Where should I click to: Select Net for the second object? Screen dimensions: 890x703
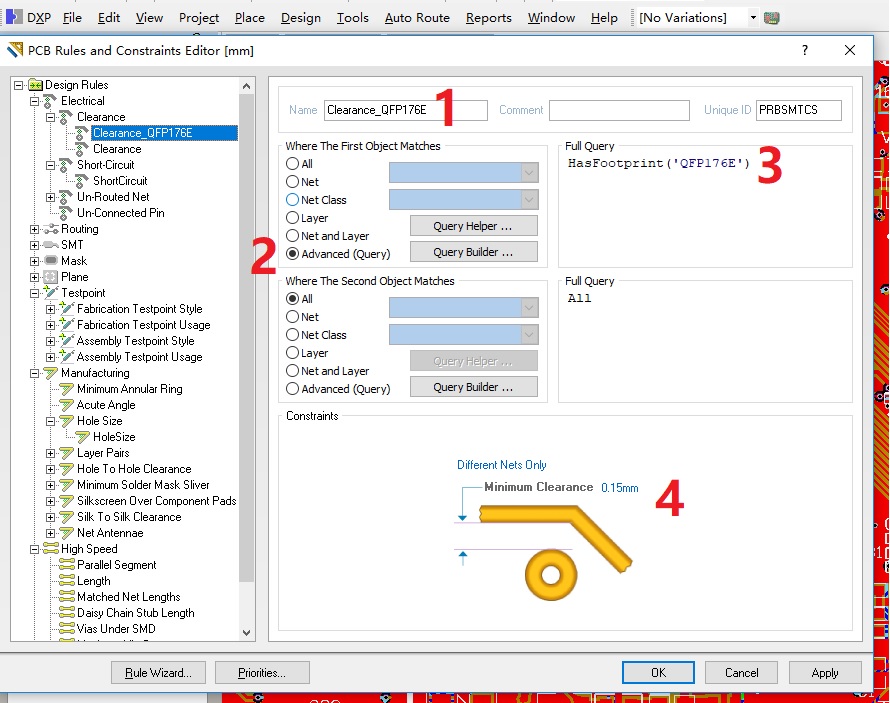click(x=292, y=317)
